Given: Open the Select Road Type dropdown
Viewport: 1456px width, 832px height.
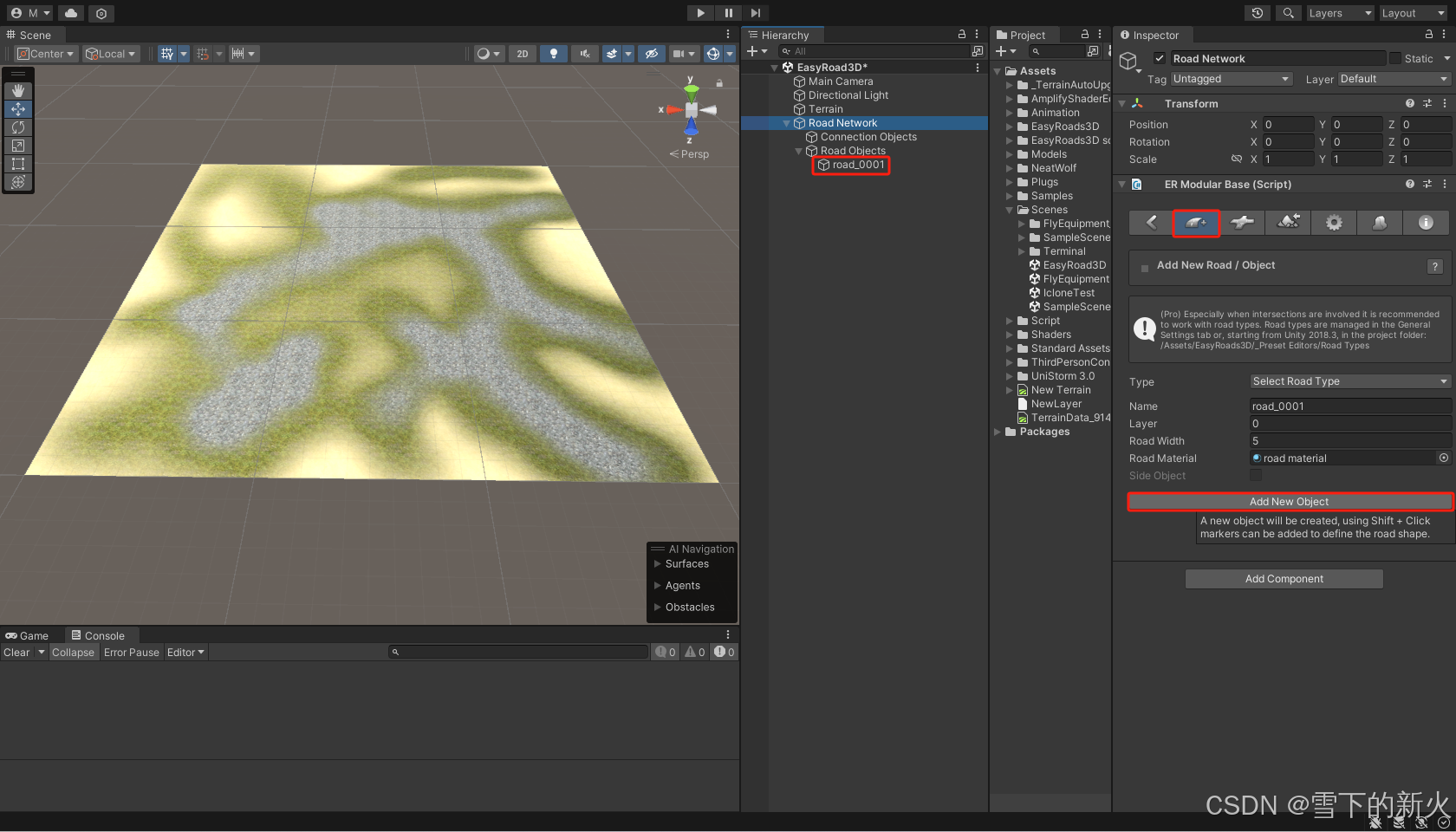Looking at the screenshot, I should (1349, 381).
